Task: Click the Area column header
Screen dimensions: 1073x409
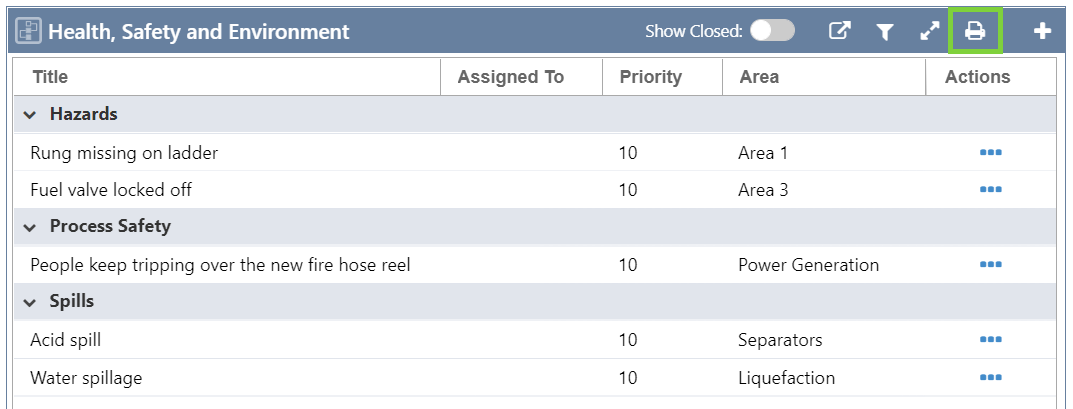Action: tap(759, 77)
